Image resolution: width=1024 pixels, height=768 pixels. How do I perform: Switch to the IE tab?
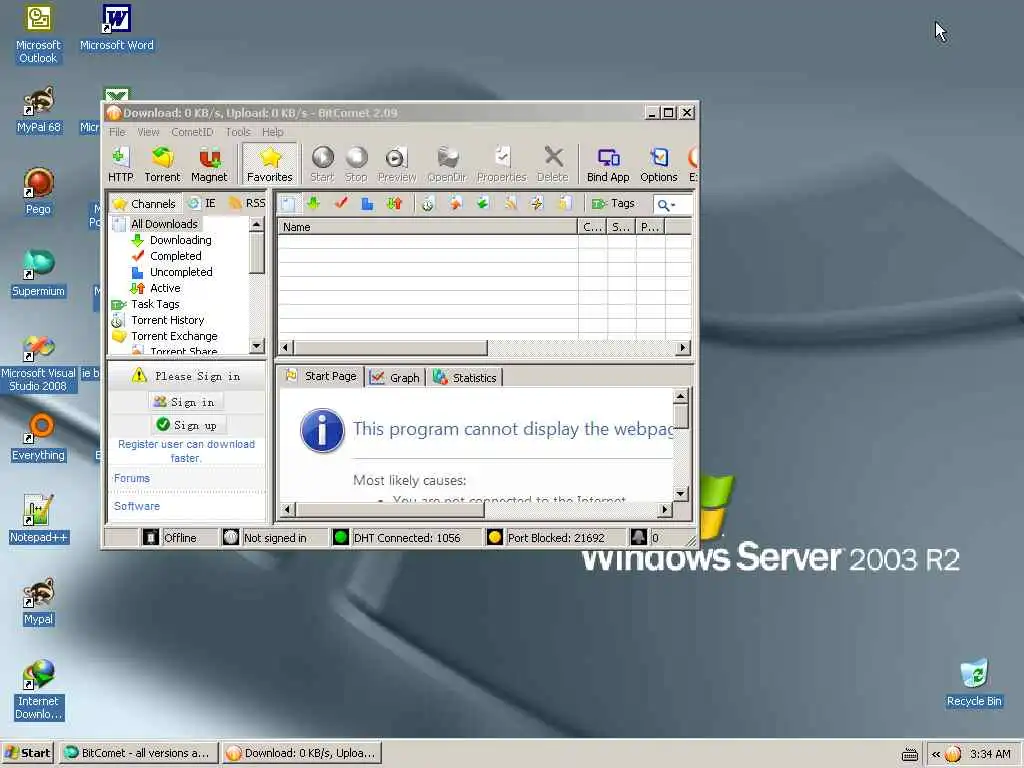point(202,204)
